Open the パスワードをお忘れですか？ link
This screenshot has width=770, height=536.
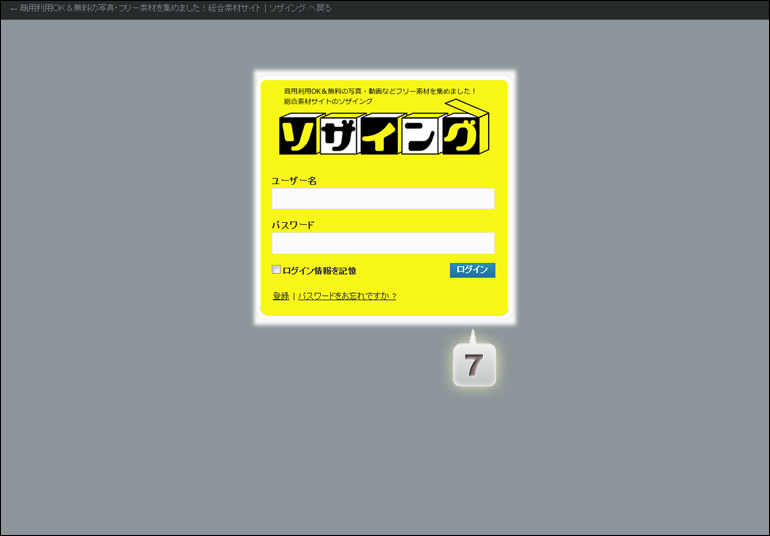347,296
